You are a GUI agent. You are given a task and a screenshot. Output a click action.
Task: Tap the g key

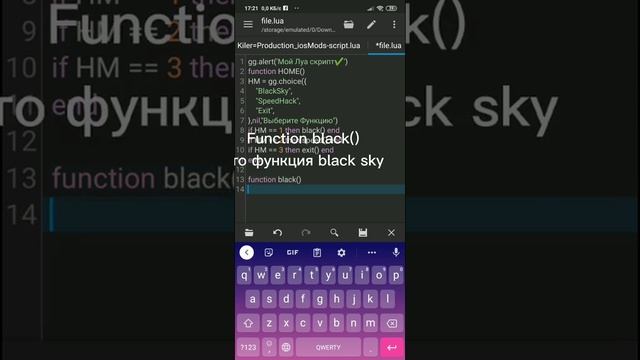click(320, 299)
